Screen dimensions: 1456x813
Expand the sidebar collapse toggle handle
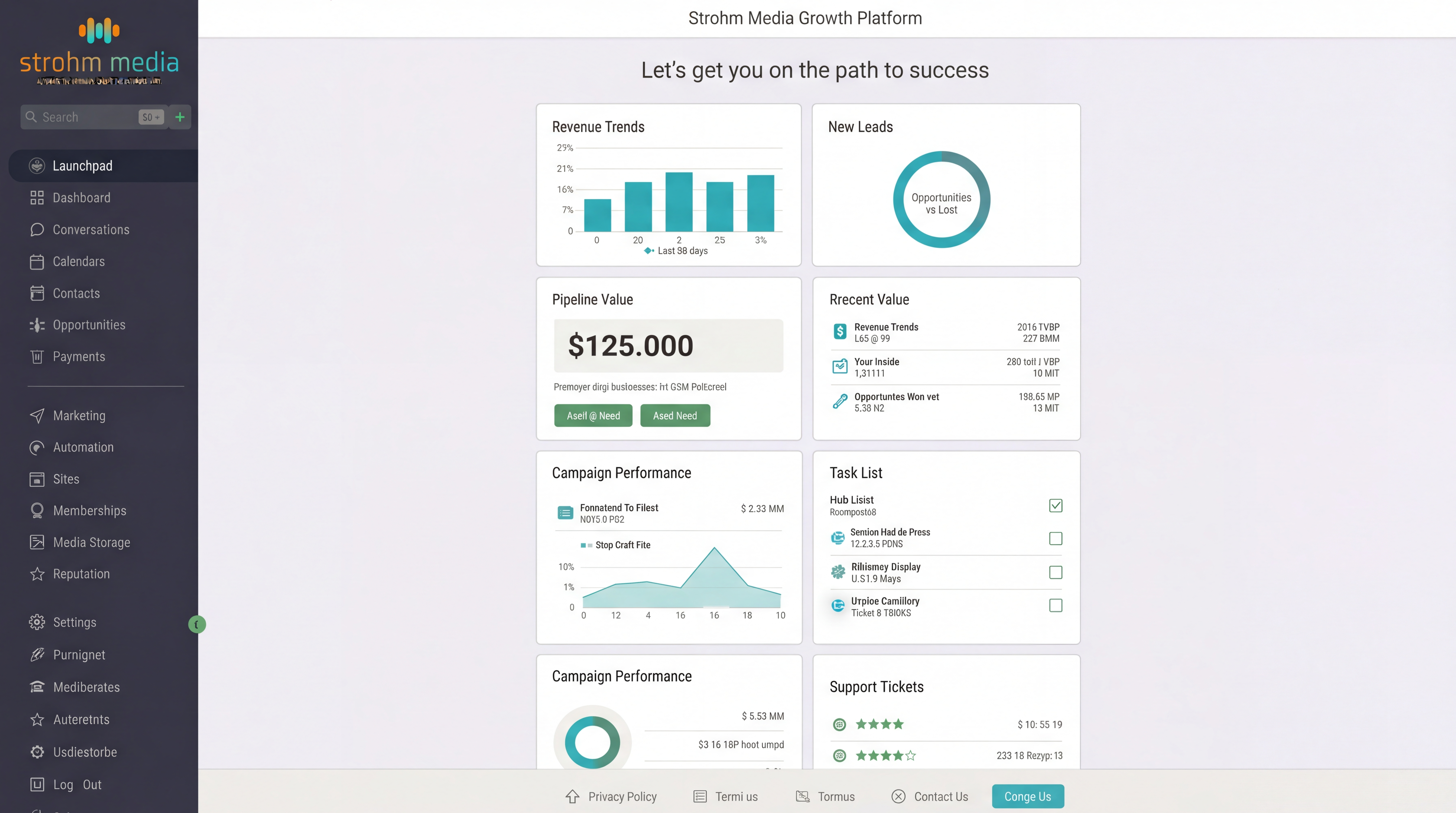click(x=197, y=624)
